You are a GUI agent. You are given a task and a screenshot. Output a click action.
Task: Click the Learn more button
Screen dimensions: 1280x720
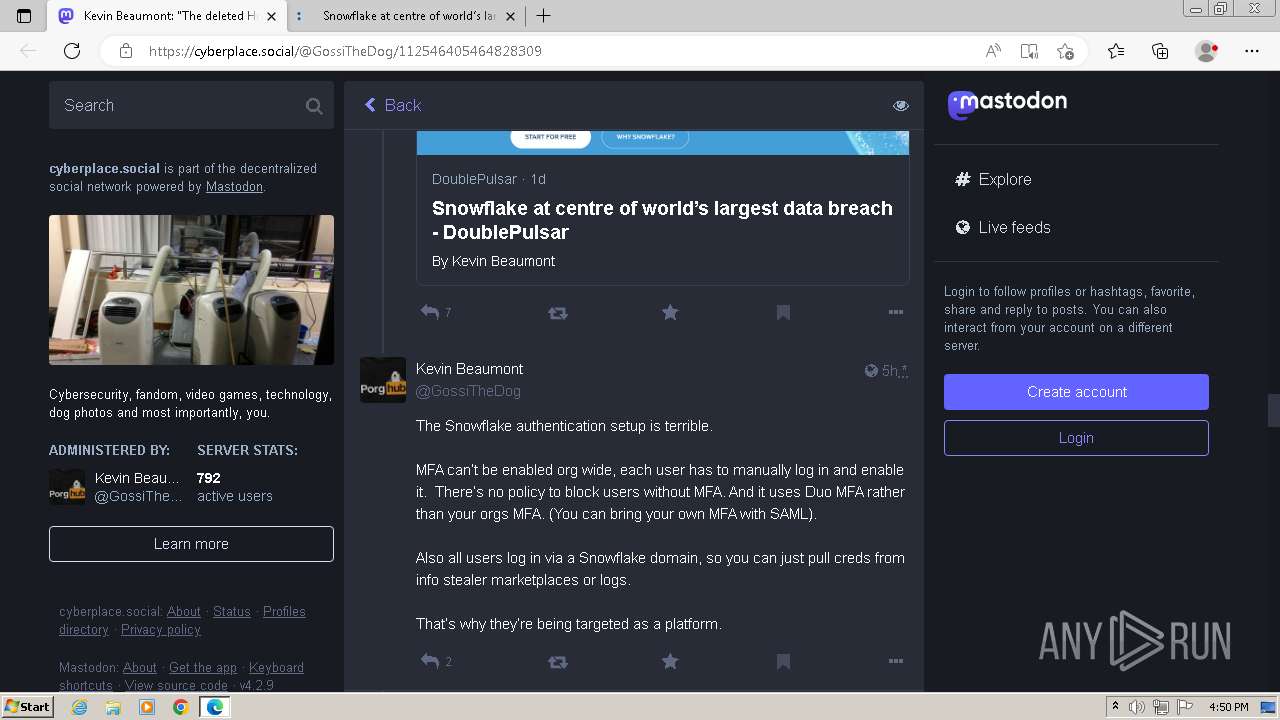coord(191,544)
